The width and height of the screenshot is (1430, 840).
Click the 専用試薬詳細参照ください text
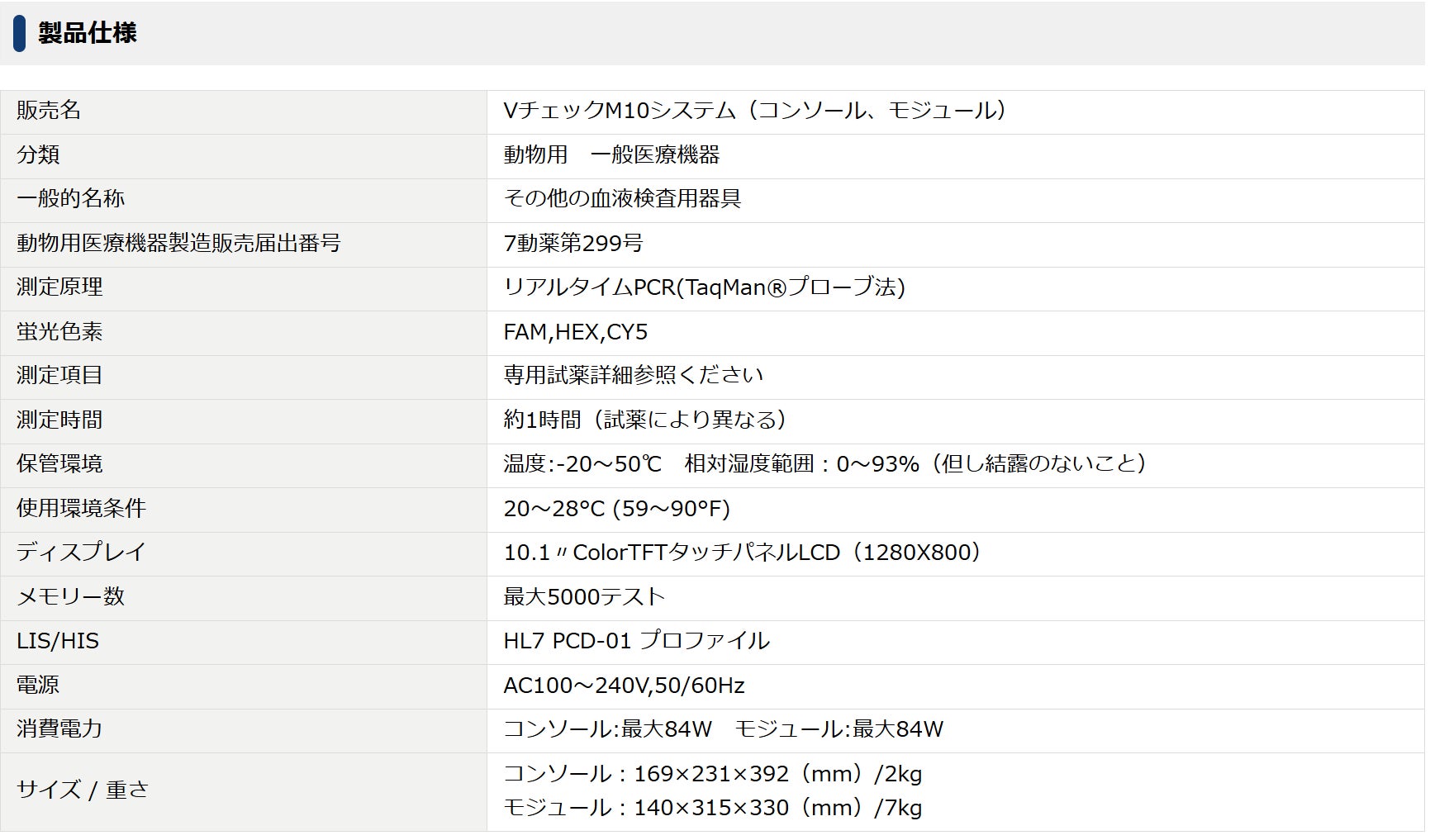pyautogui.click(x=633, y=376)
